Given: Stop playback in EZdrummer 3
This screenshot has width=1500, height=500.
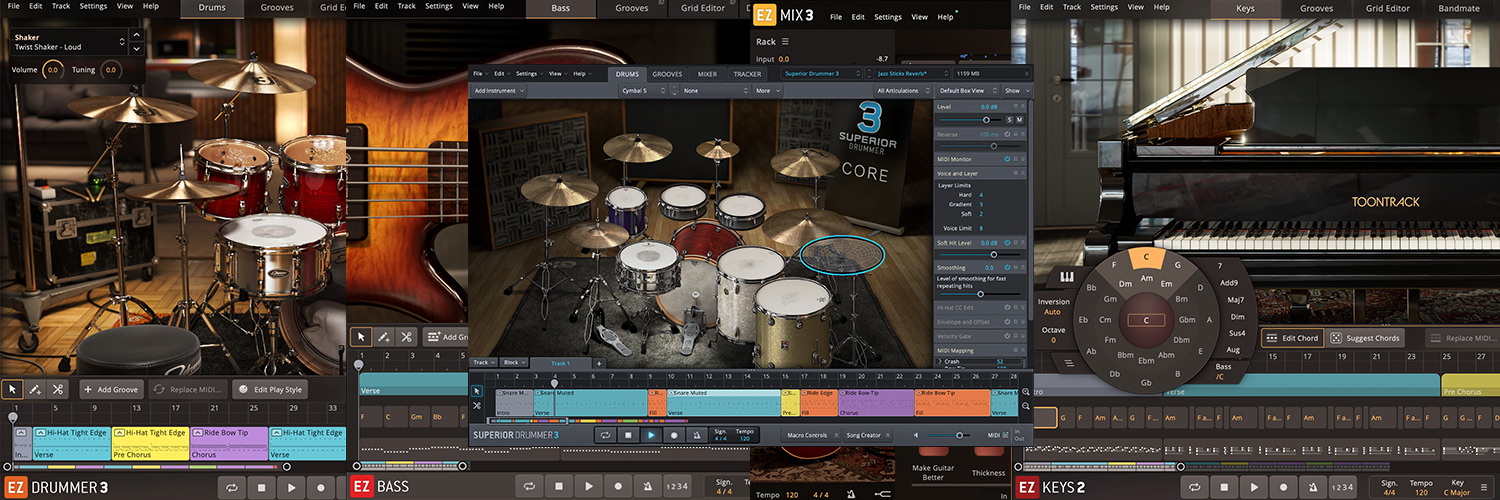Looking at the screenshot, I should [262, 487].
